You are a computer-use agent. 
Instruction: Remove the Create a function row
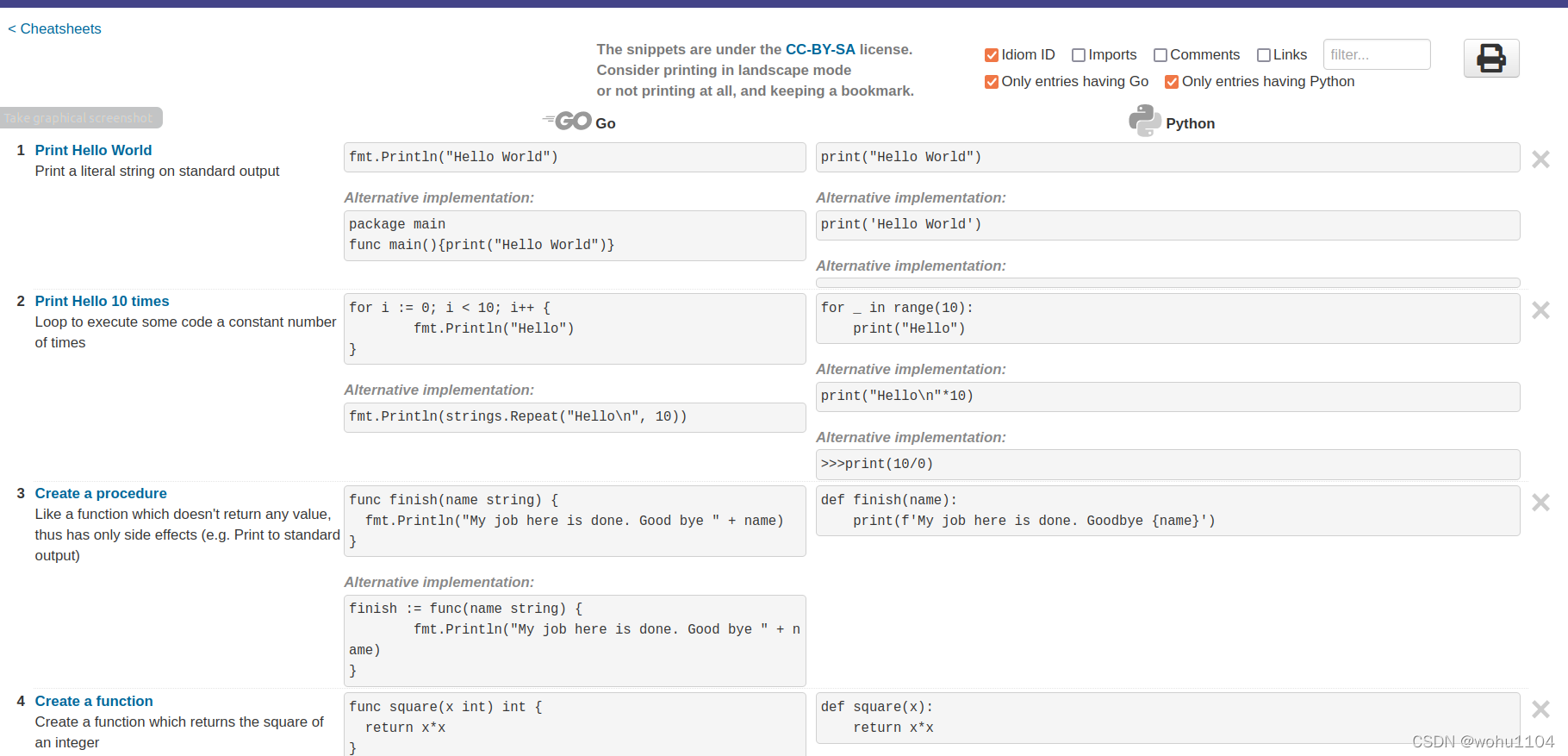click(1540, 709)
